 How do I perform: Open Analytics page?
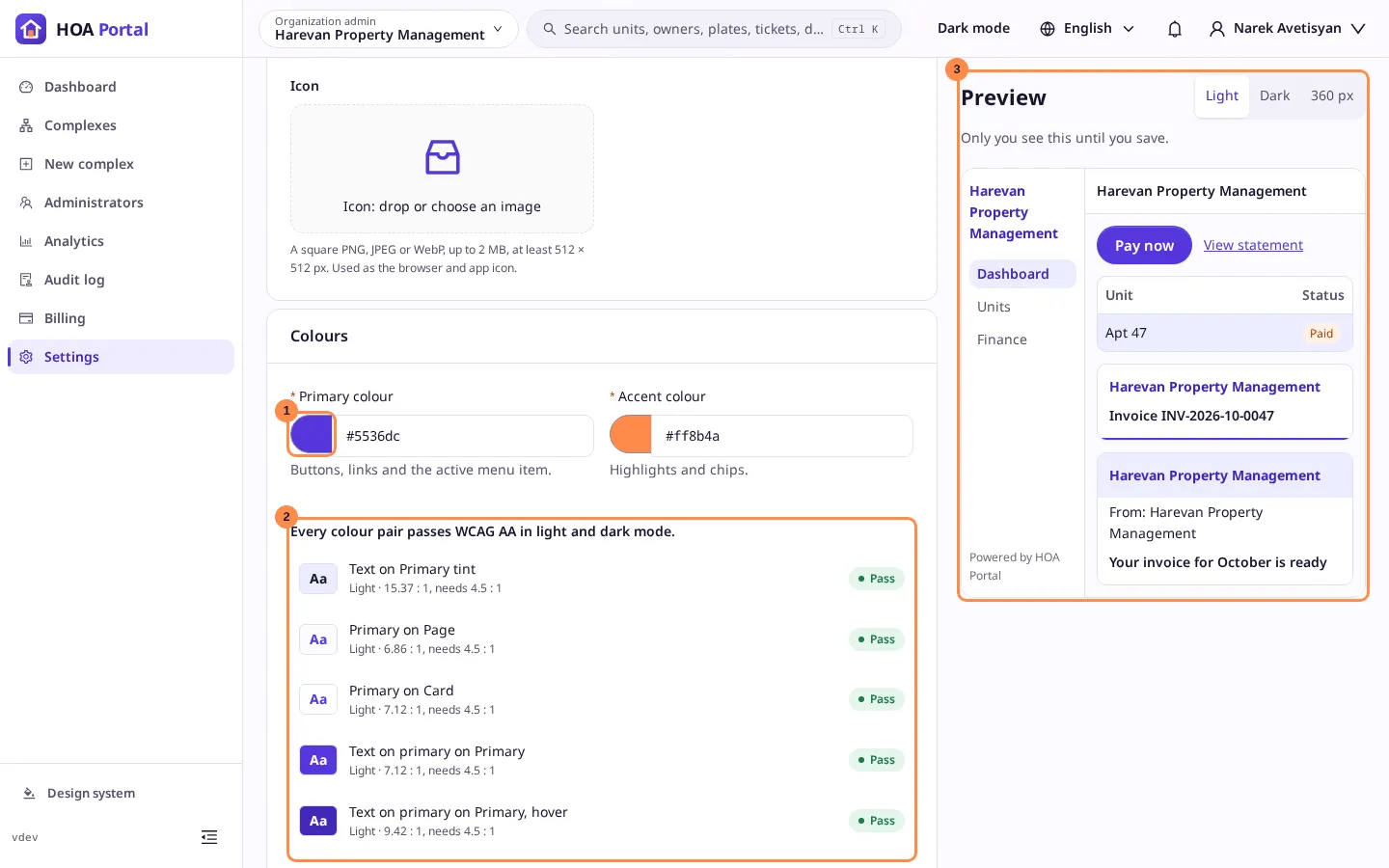121,241
